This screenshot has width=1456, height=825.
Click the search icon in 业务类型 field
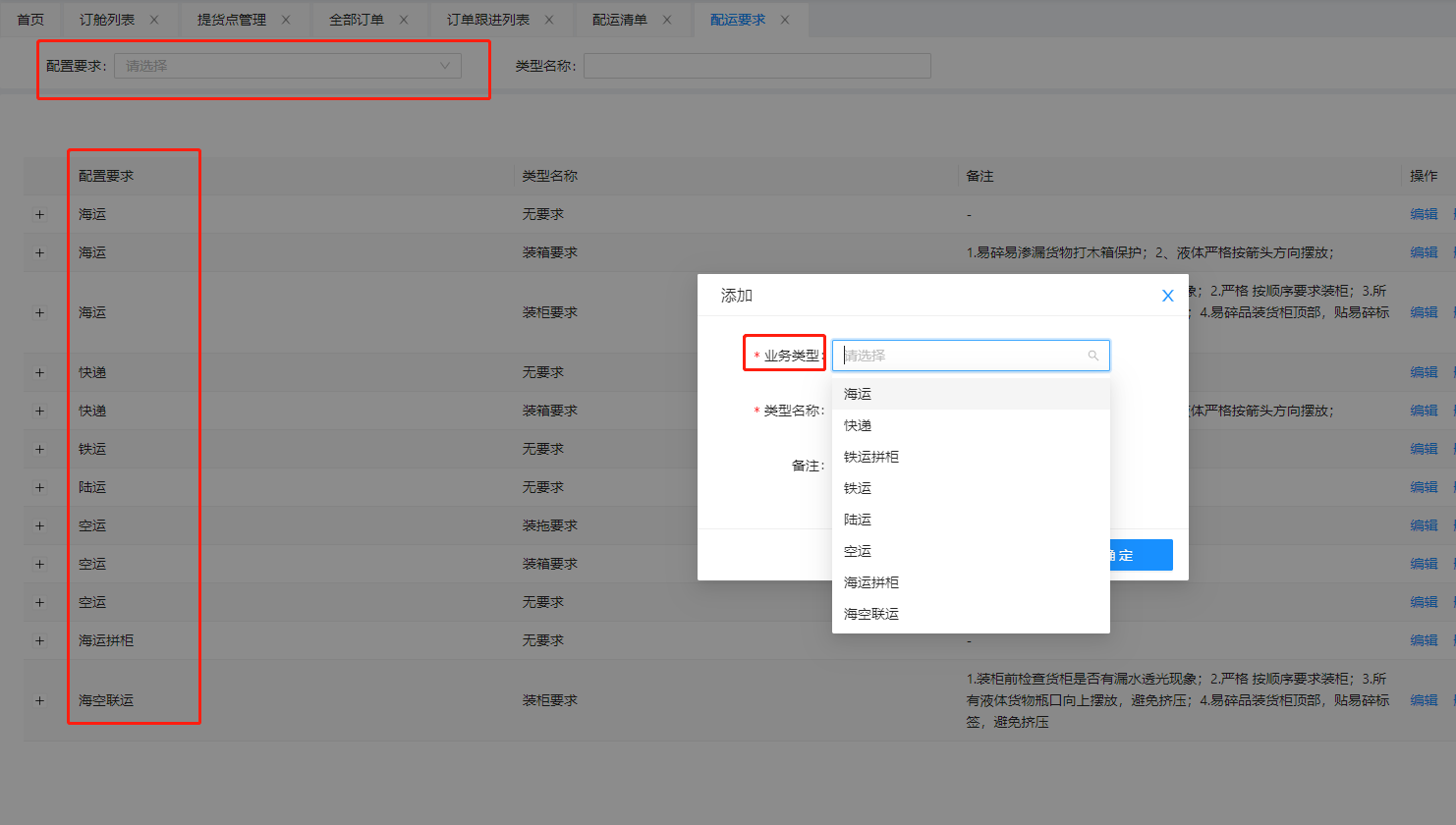pos(1092,356)
